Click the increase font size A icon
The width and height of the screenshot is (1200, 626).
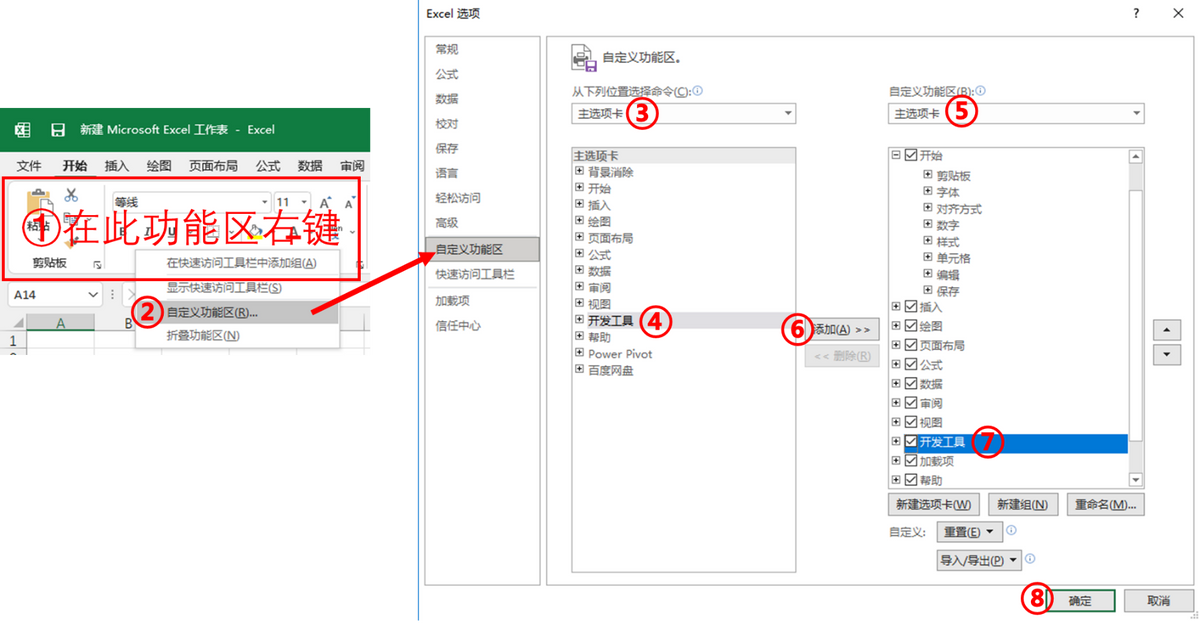pyautogui.click(x=325, y=202)
